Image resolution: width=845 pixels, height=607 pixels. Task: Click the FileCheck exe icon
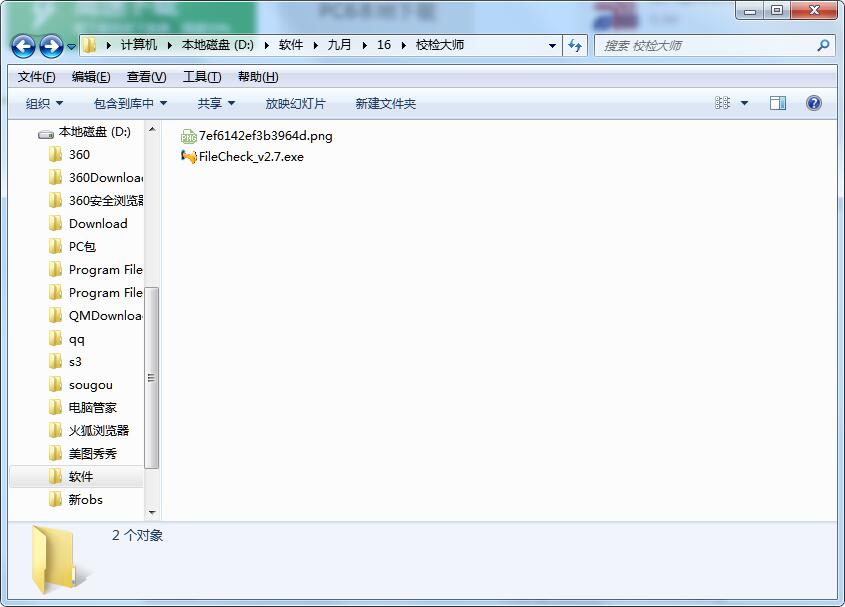tap(189, 157)
